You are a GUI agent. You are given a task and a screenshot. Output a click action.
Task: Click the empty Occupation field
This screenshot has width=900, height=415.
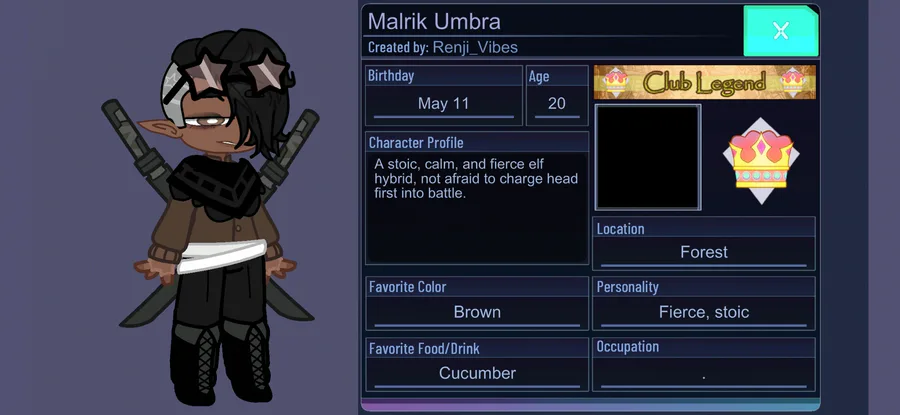704,374
